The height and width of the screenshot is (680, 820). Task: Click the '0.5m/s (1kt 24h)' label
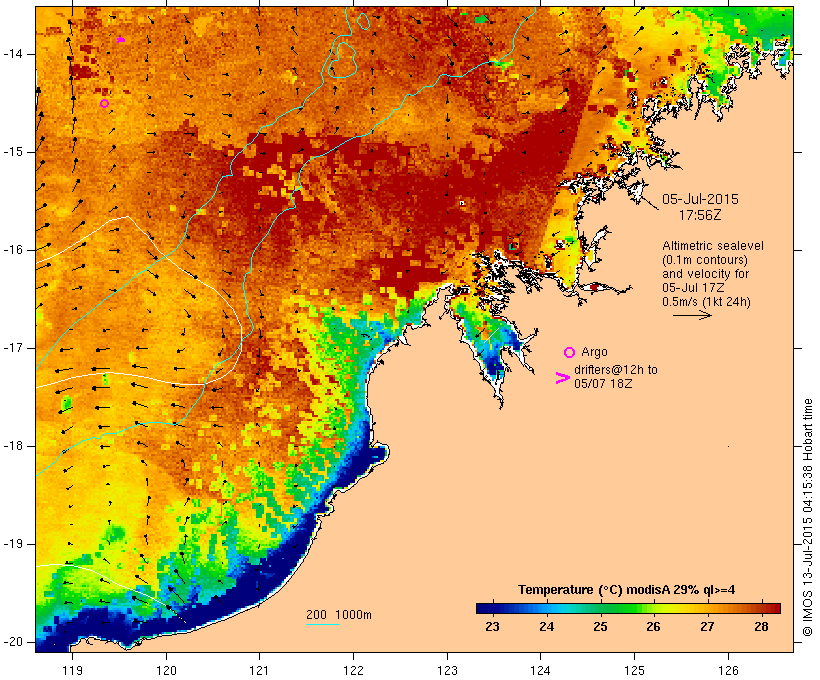point(707,302)
